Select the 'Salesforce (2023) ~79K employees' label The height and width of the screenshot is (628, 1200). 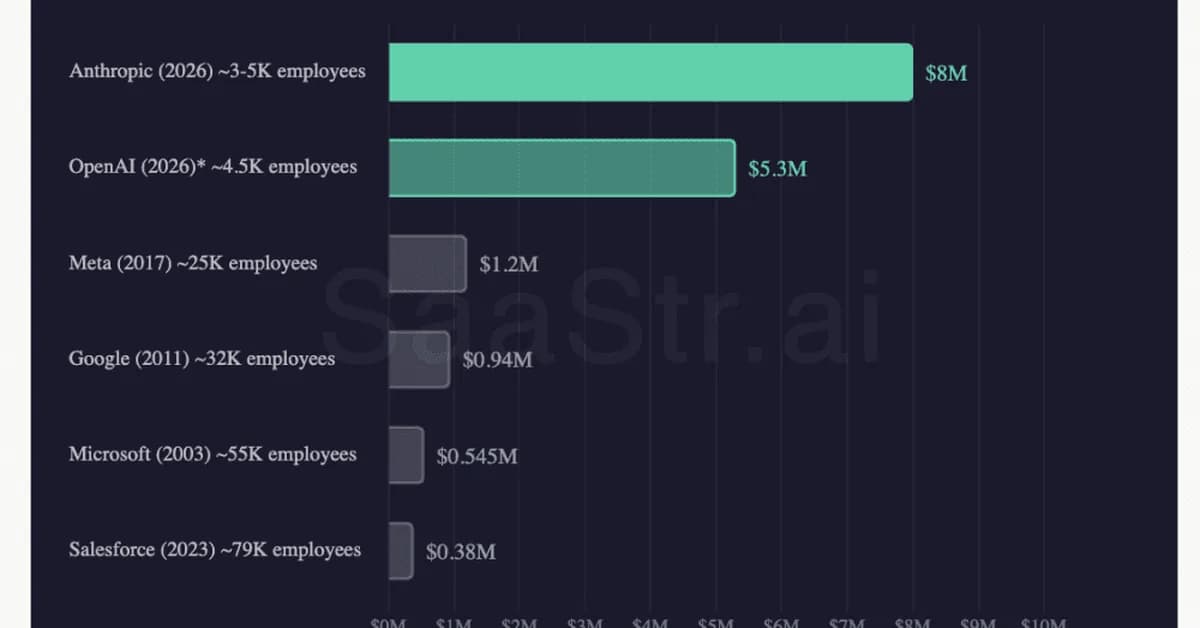[215, 550]
